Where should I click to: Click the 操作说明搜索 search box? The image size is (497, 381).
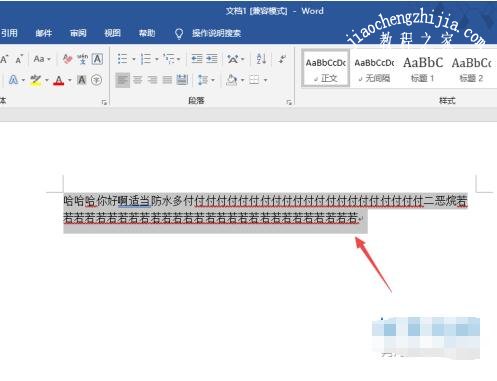pos(216,33)
